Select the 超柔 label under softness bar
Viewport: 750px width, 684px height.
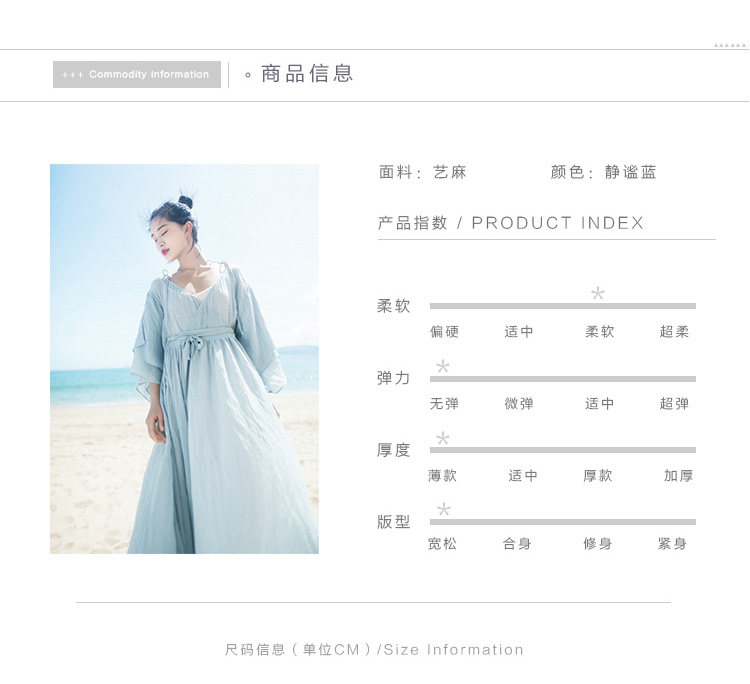674,331
